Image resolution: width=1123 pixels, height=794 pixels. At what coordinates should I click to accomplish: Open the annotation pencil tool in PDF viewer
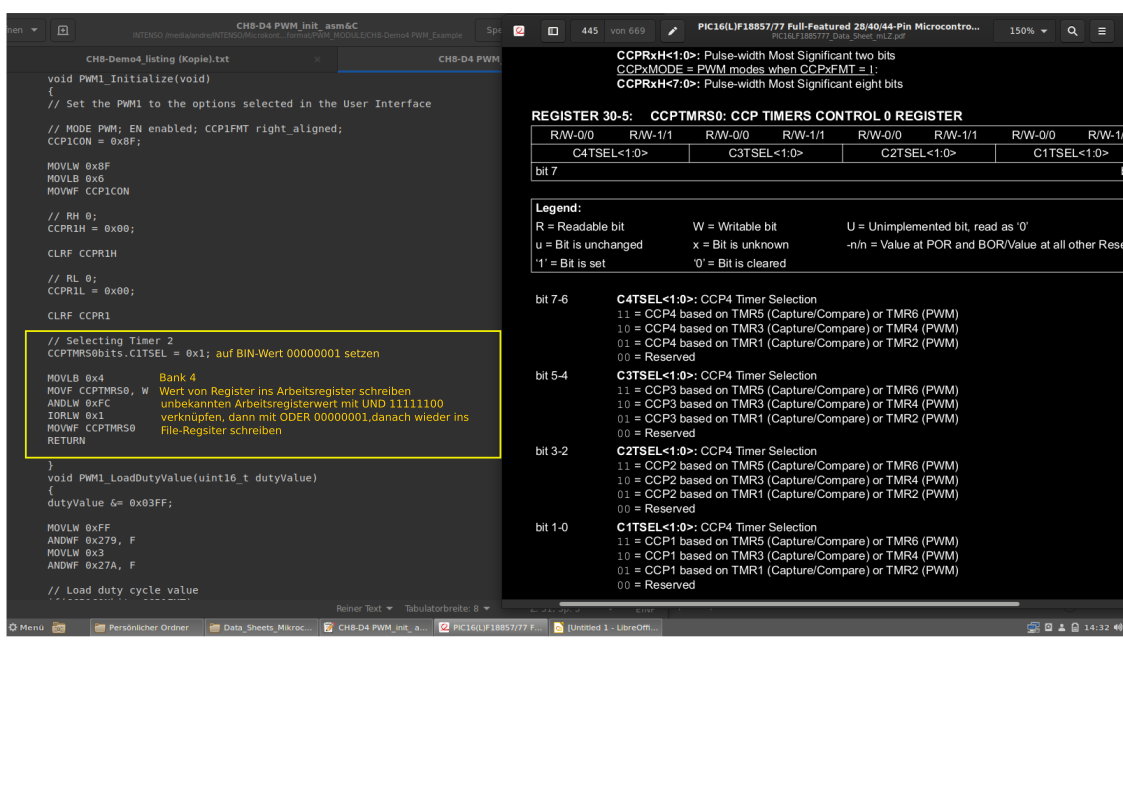coord(672,31)
